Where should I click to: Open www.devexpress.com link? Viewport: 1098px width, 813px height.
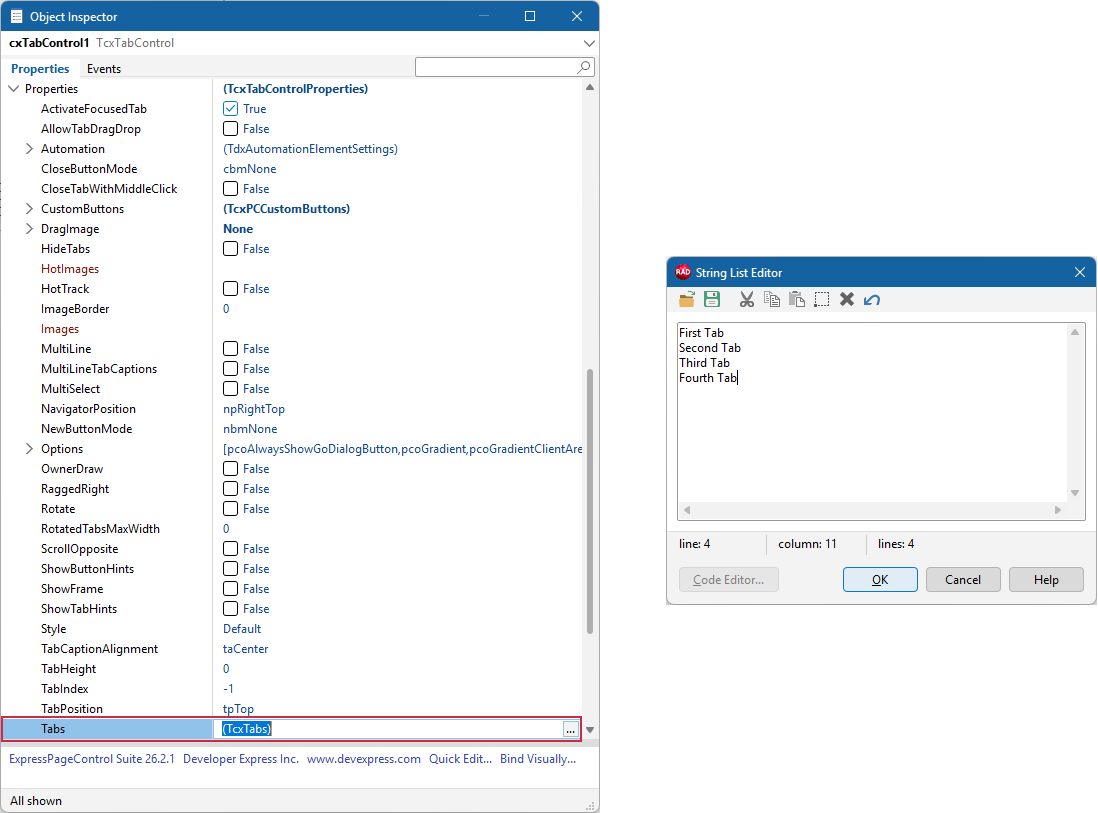click(364, 759)
